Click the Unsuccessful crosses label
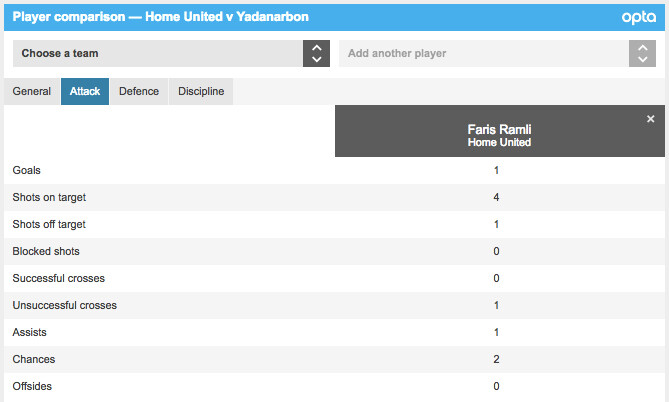 tap(64, 305)
